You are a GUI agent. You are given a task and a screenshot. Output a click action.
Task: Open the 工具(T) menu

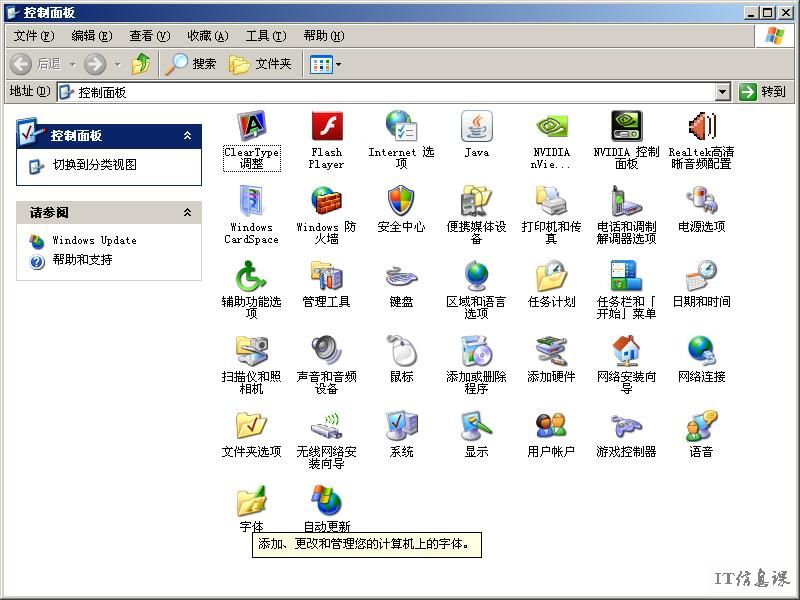pyautogui.click(x=266, y=36)
